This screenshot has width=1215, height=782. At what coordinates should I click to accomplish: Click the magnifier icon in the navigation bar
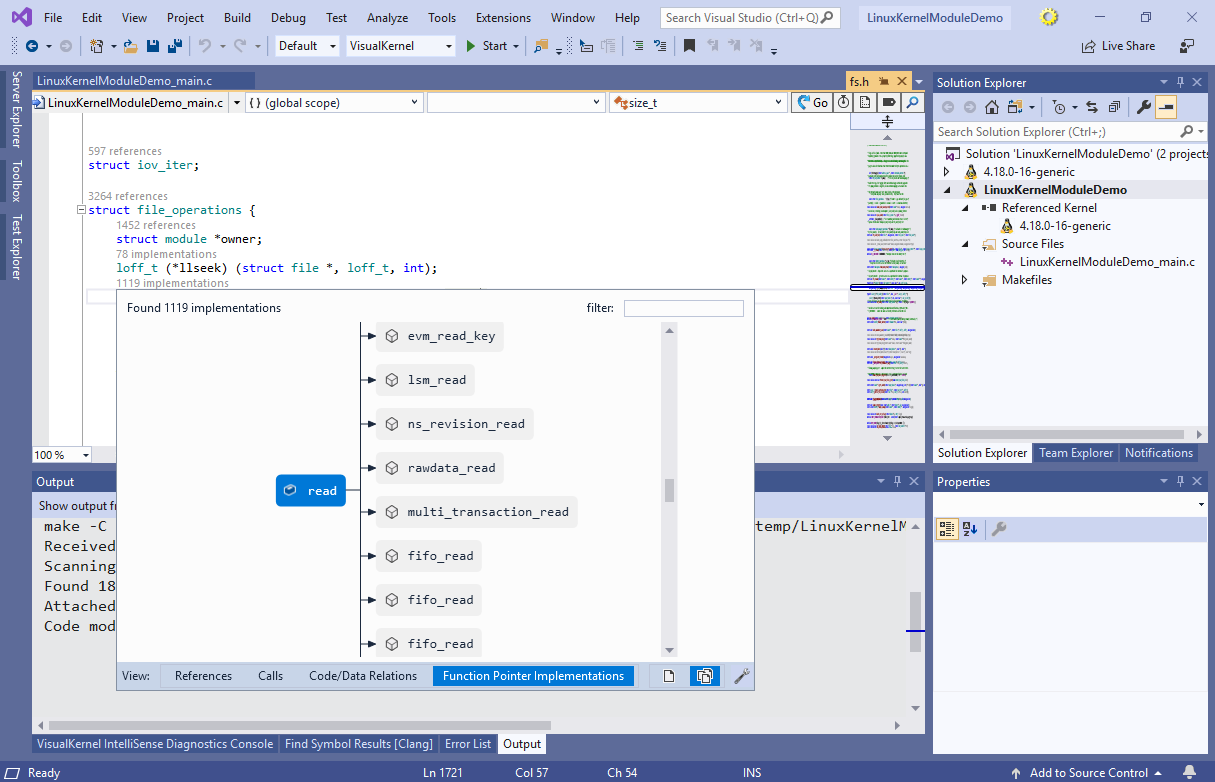click(x=912, y=102)
